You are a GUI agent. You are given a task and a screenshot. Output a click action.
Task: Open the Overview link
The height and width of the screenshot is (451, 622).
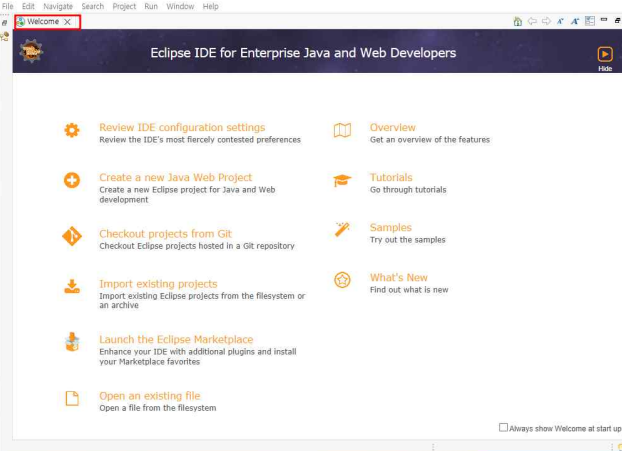(x=393, y=127)
